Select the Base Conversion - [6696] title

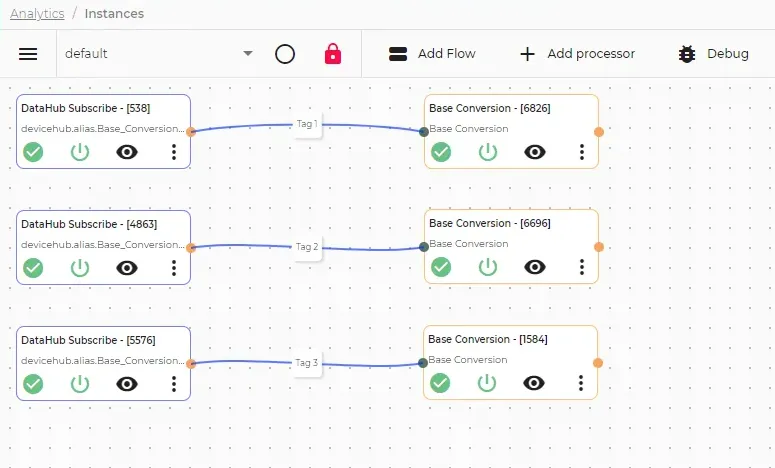click(490, 223)
